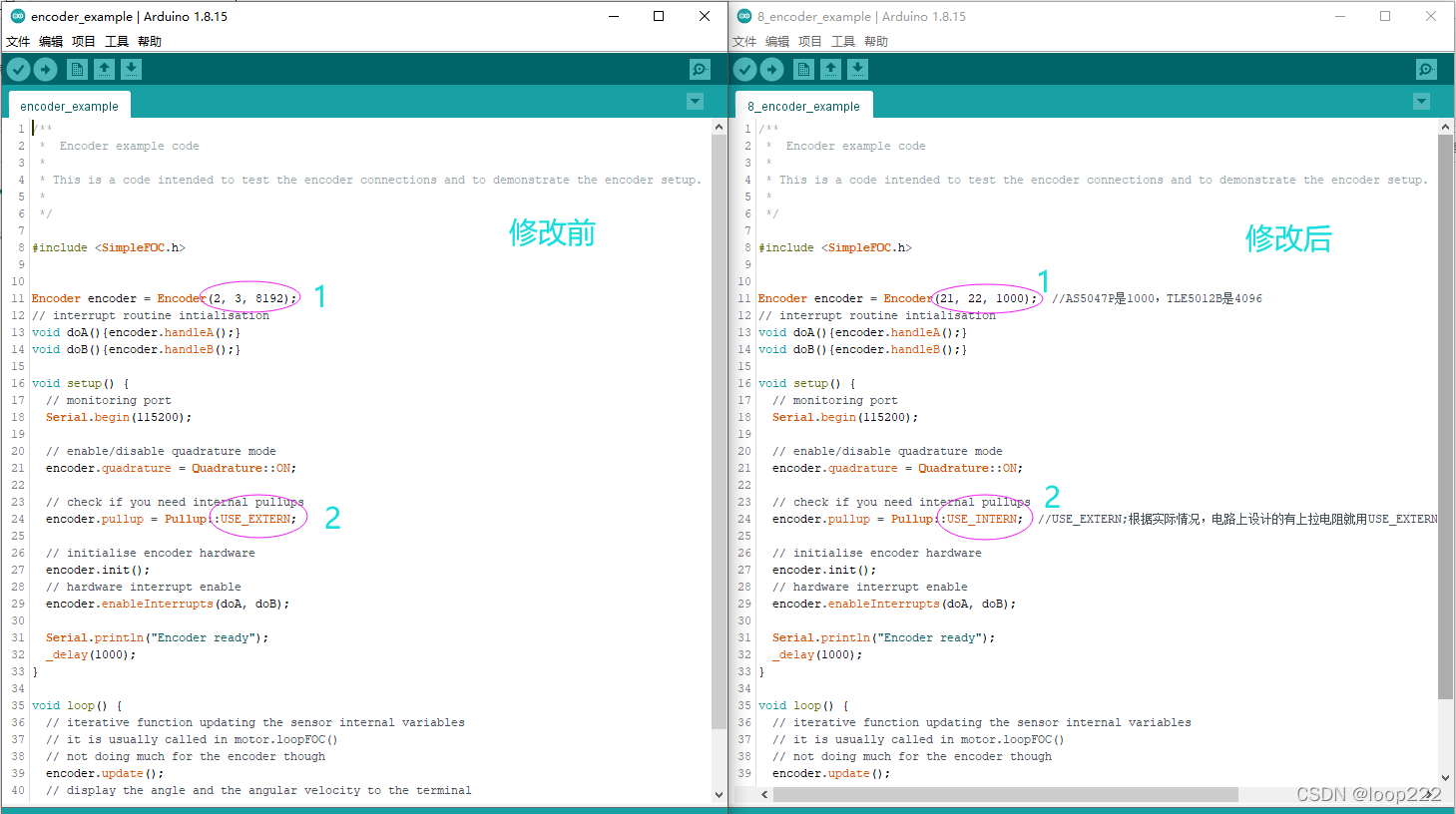Expand tab options dropdown in left window

pos(696,102)
